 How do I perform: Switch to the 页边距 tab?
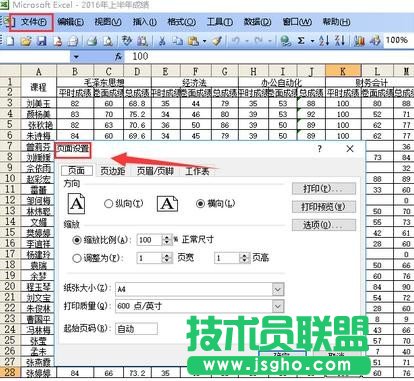coord(113,171)
